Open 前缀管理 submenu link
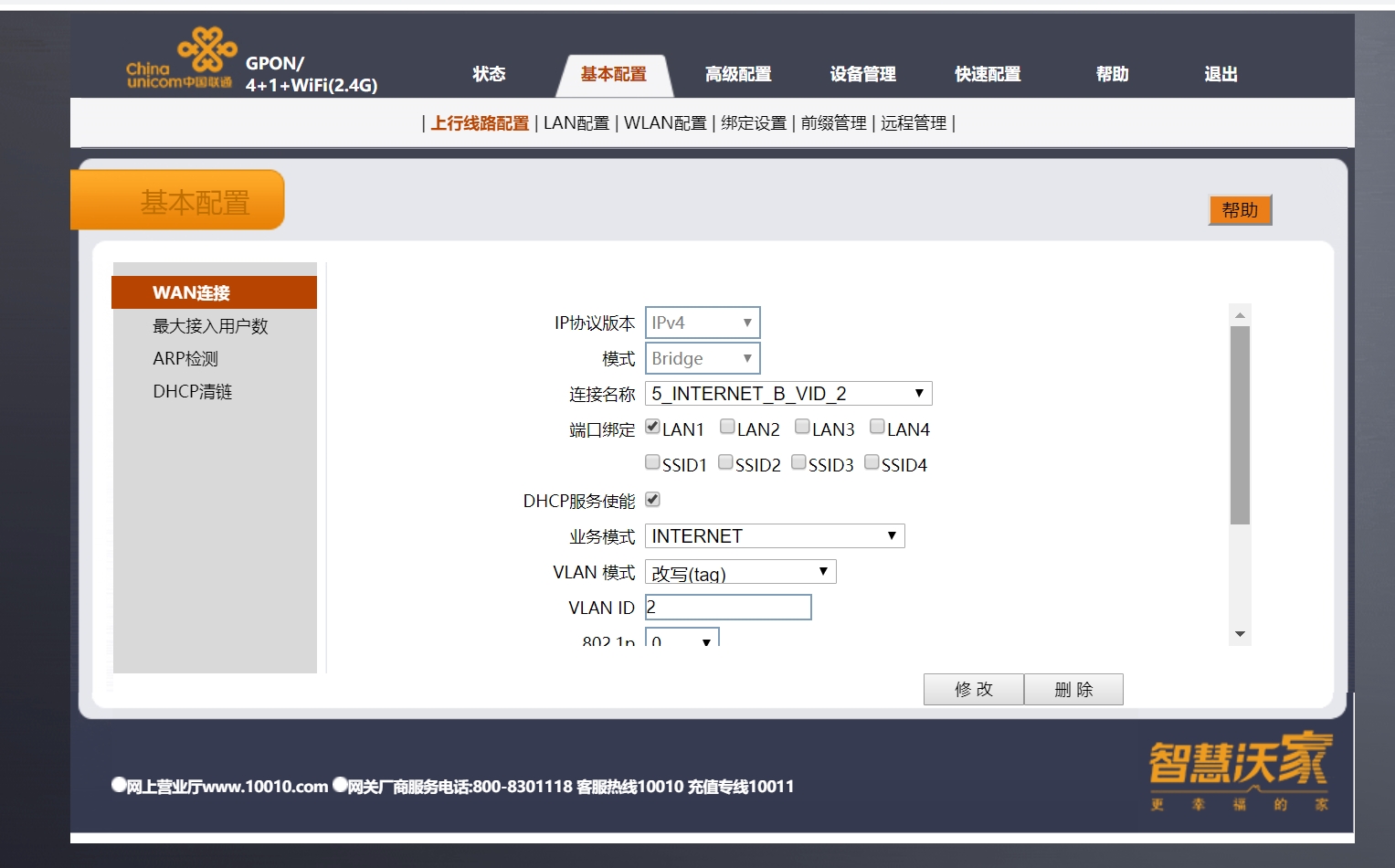Screen dimensions: 1395x868 [x=834, y=123]
